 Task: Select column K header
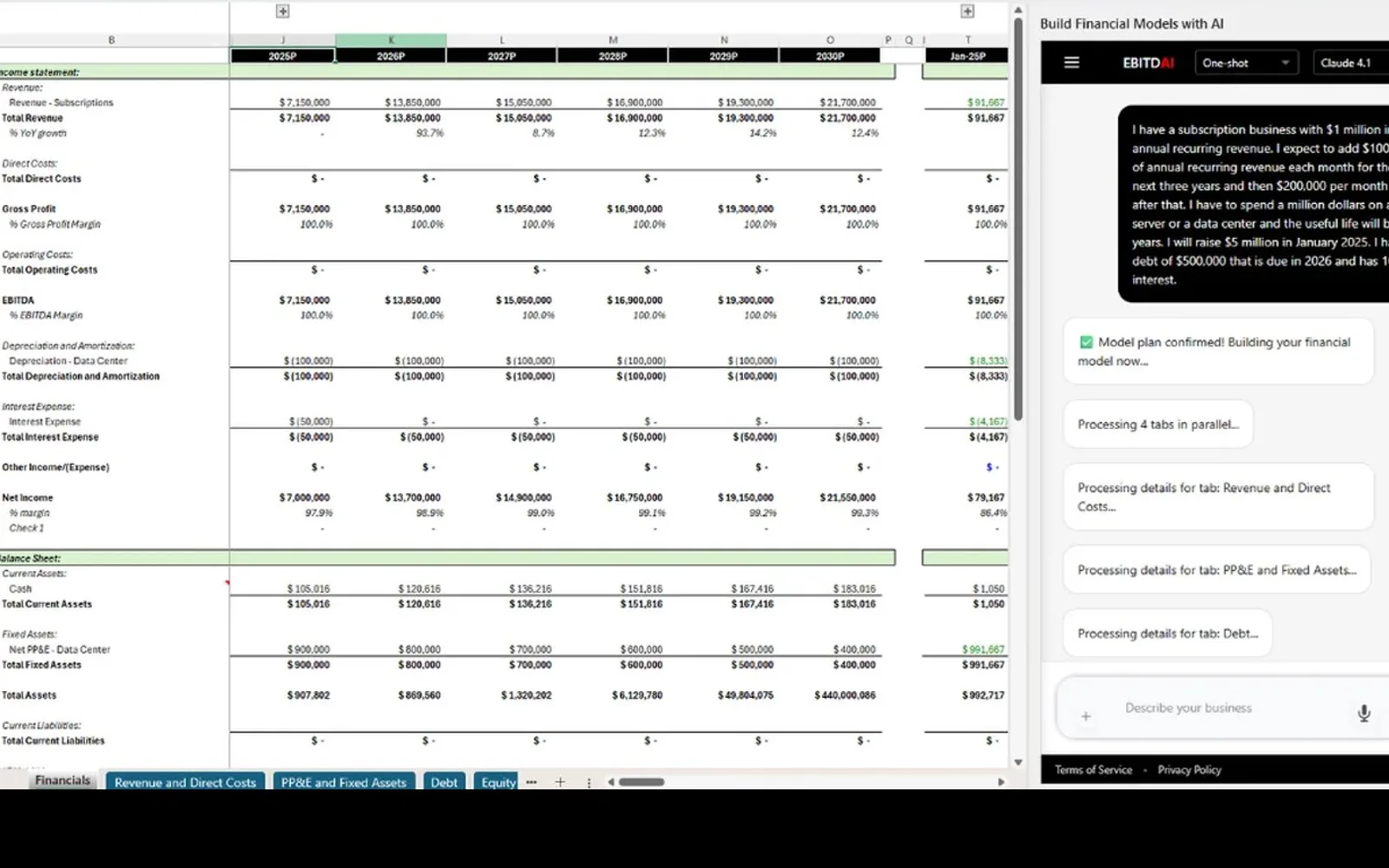click(x=391, y=40)
